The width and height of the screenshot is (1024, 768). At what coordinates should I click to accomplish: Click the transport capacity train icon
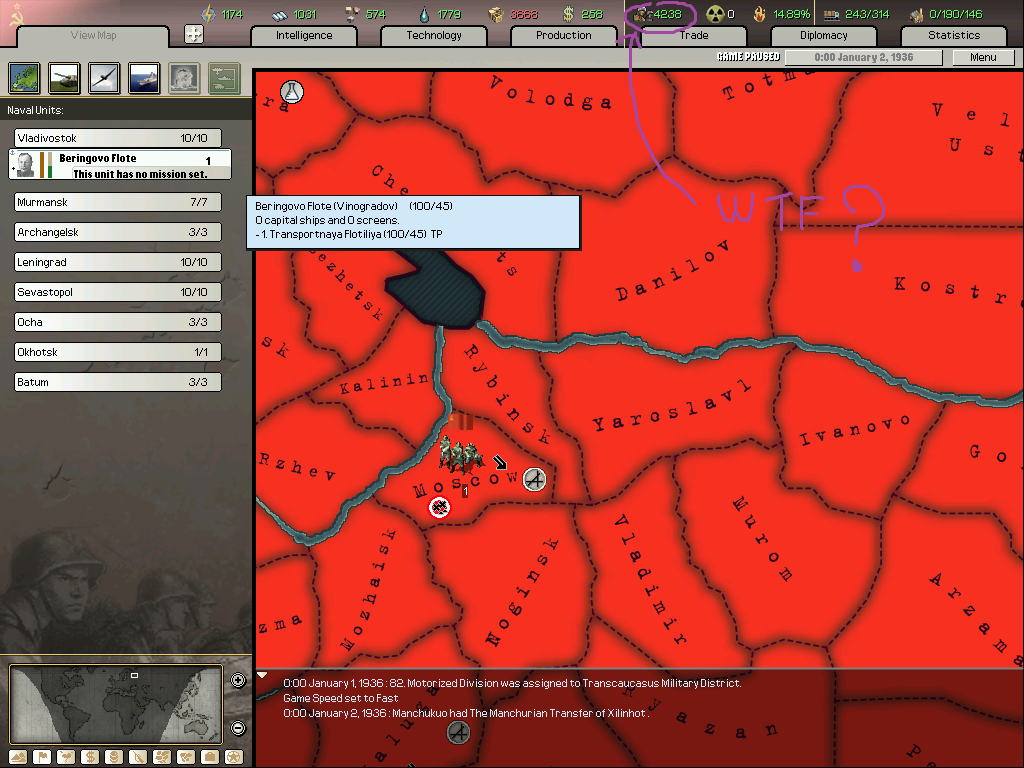pyautogui.click(x=831, y=14)
